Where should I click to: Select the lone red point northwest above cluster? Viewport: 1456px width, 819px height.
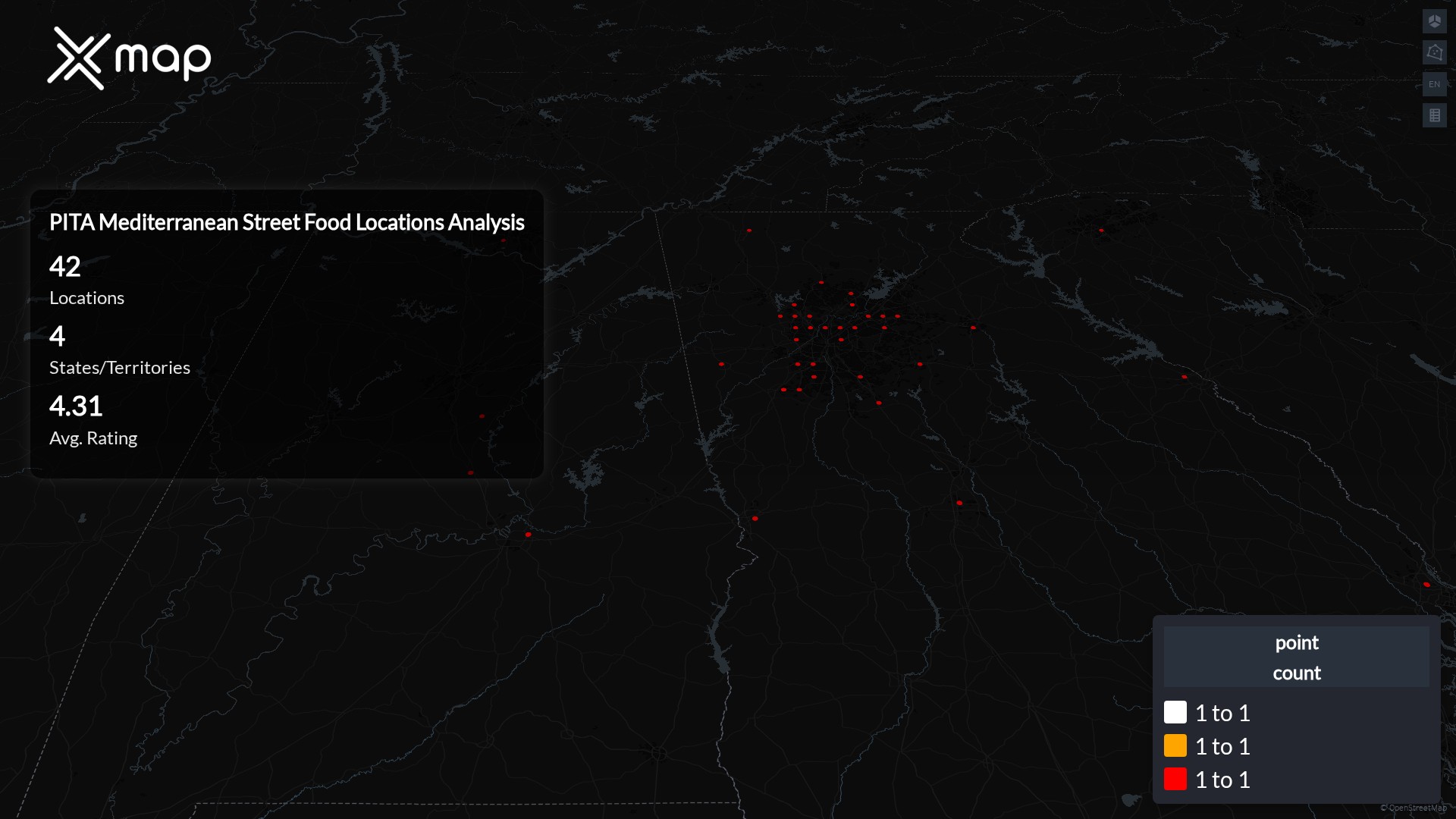tap(749, 230)
